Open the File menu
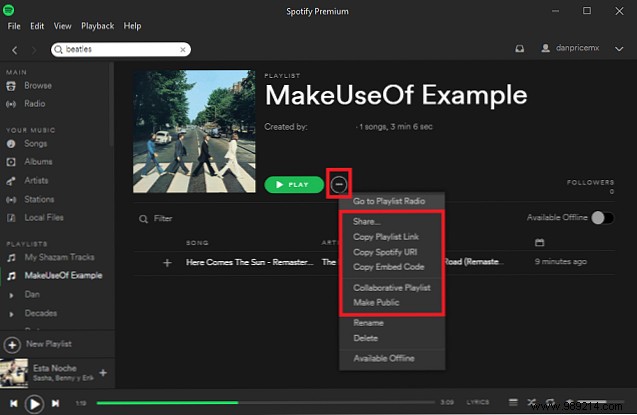The image size is (637, 415). (14, 26)
